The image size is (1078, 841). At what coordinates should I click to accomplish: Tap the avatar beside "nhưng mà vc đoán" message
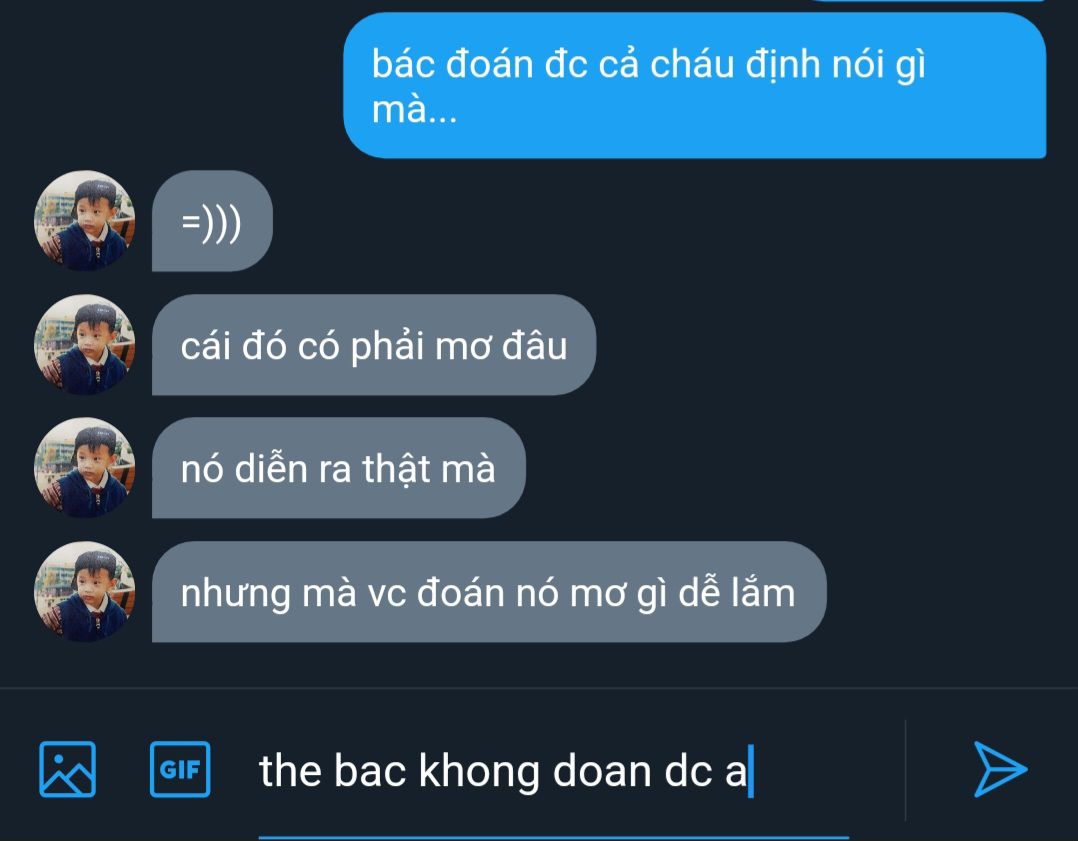tap(85, 591)
